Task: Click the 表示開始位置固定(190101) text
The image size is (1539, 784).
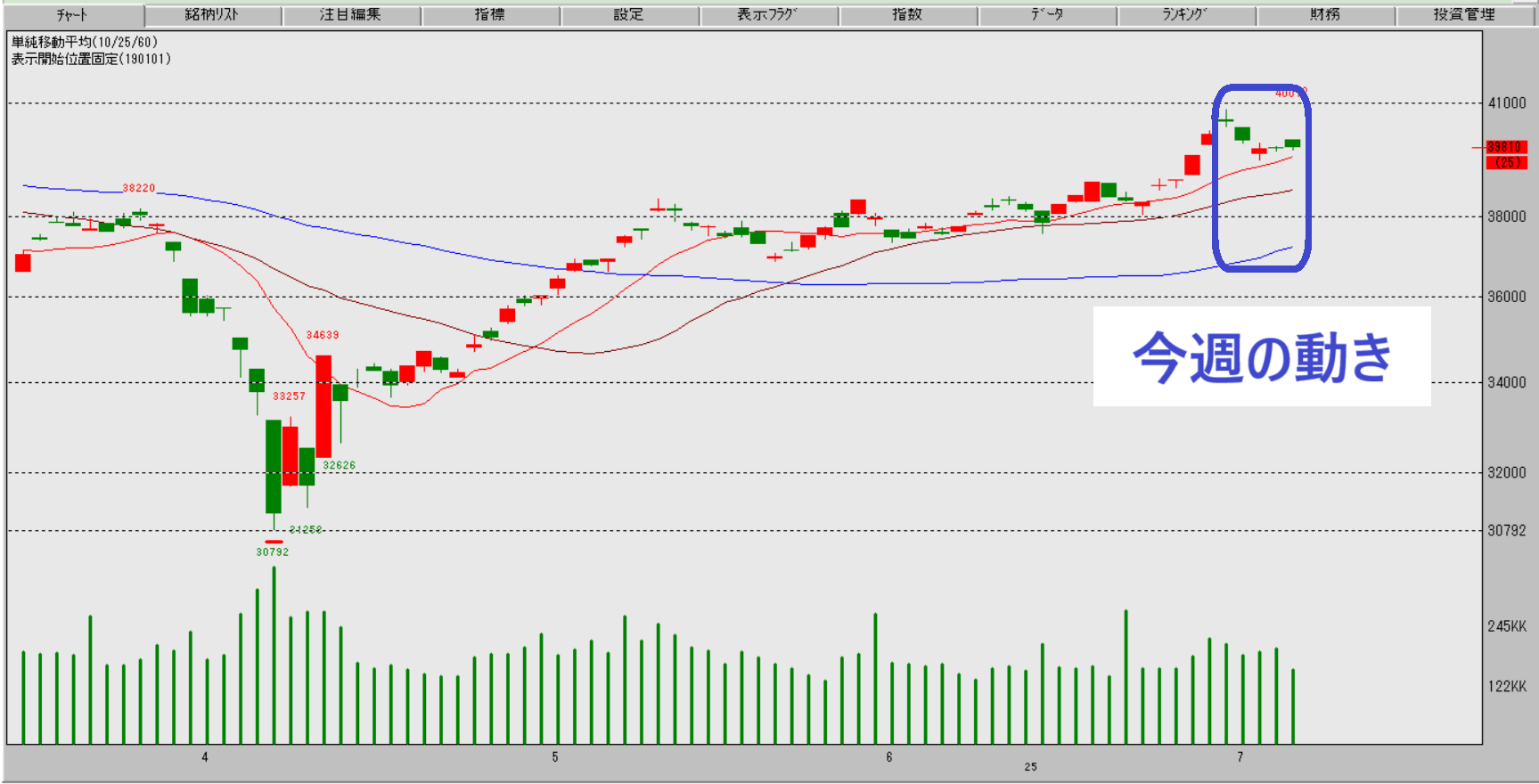Action: 91,59
